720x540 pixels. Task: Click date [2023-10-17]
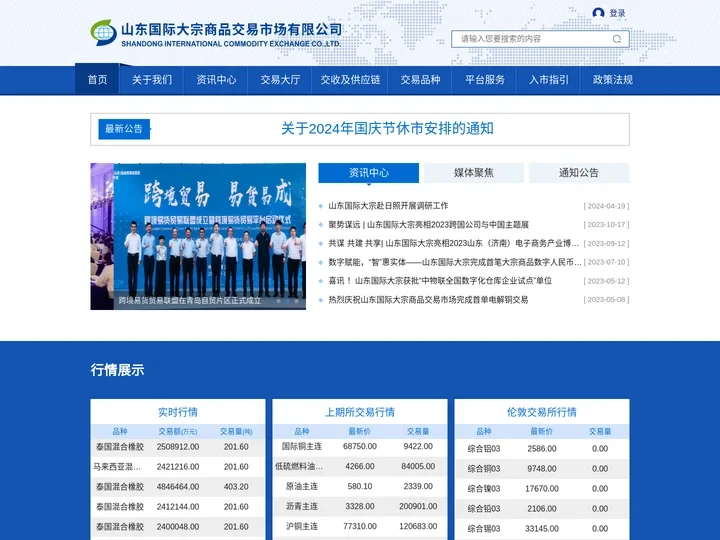click(606, 225)
